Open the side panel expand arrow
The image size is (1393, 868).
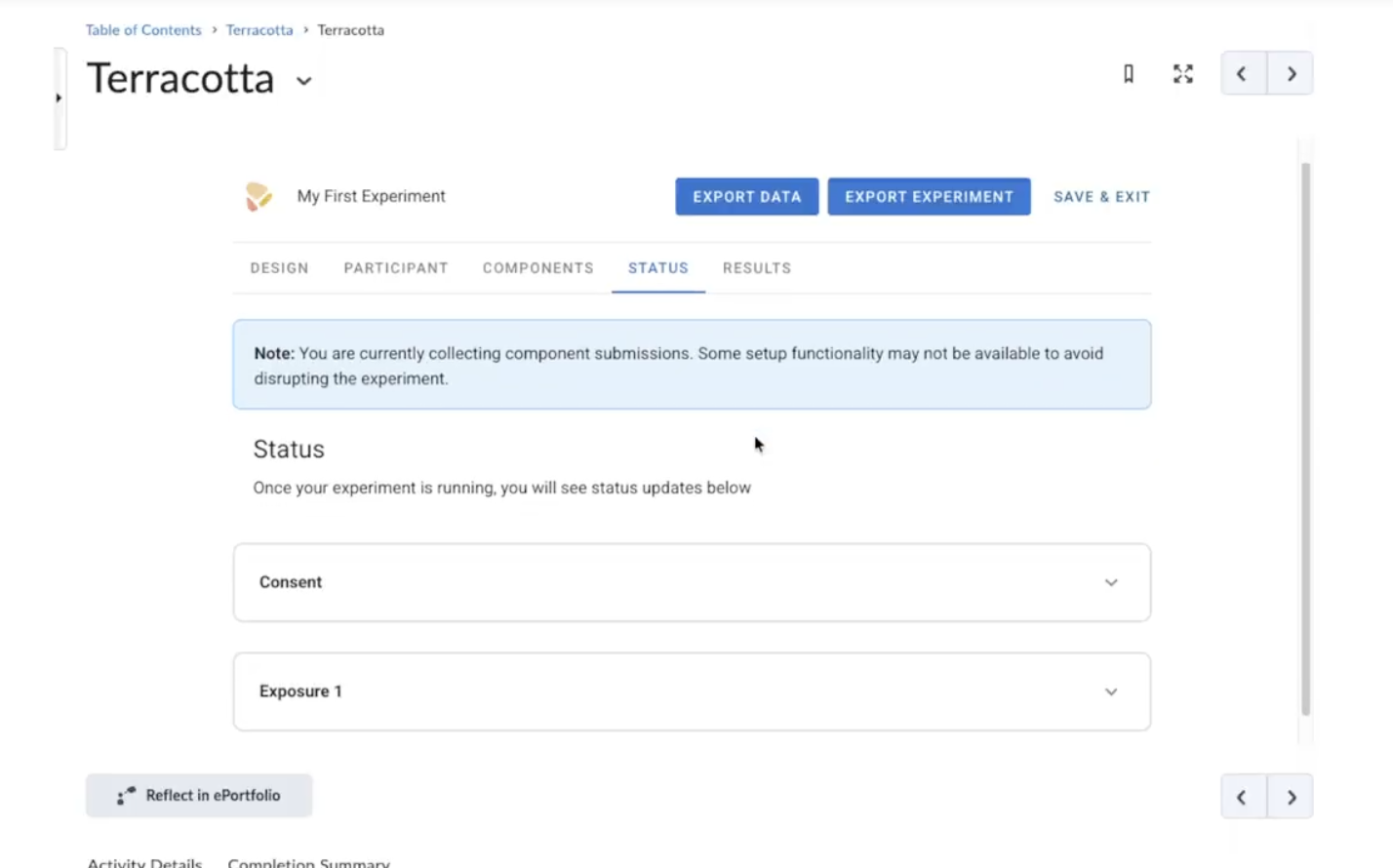59,98
